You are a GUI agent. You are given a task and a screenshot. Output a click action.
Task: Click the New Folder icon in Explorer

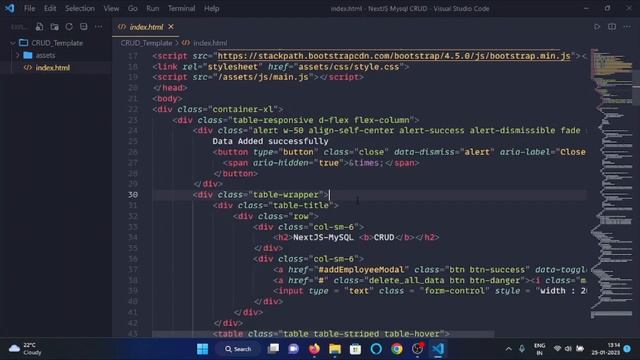[x=54, y=27]
